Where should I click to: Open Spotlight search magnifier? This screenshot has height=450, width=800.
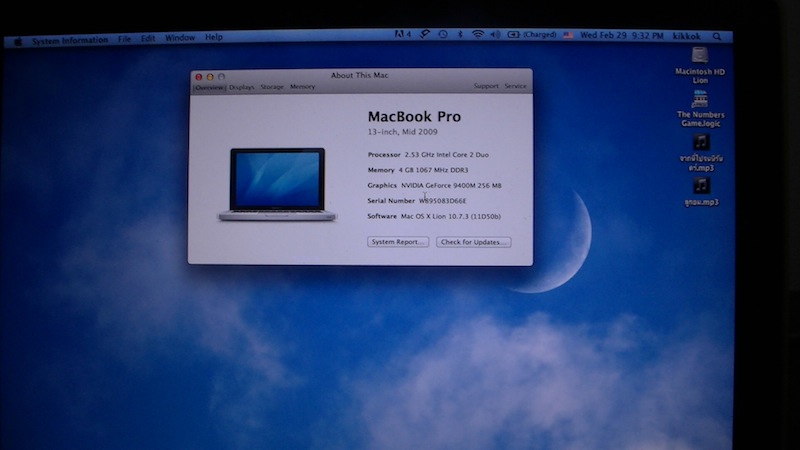717,37
